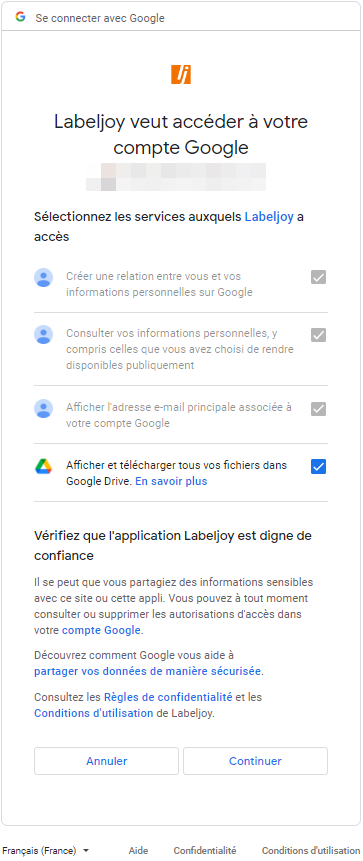Click the greyed checkbox for personal information

click(319, 334)
